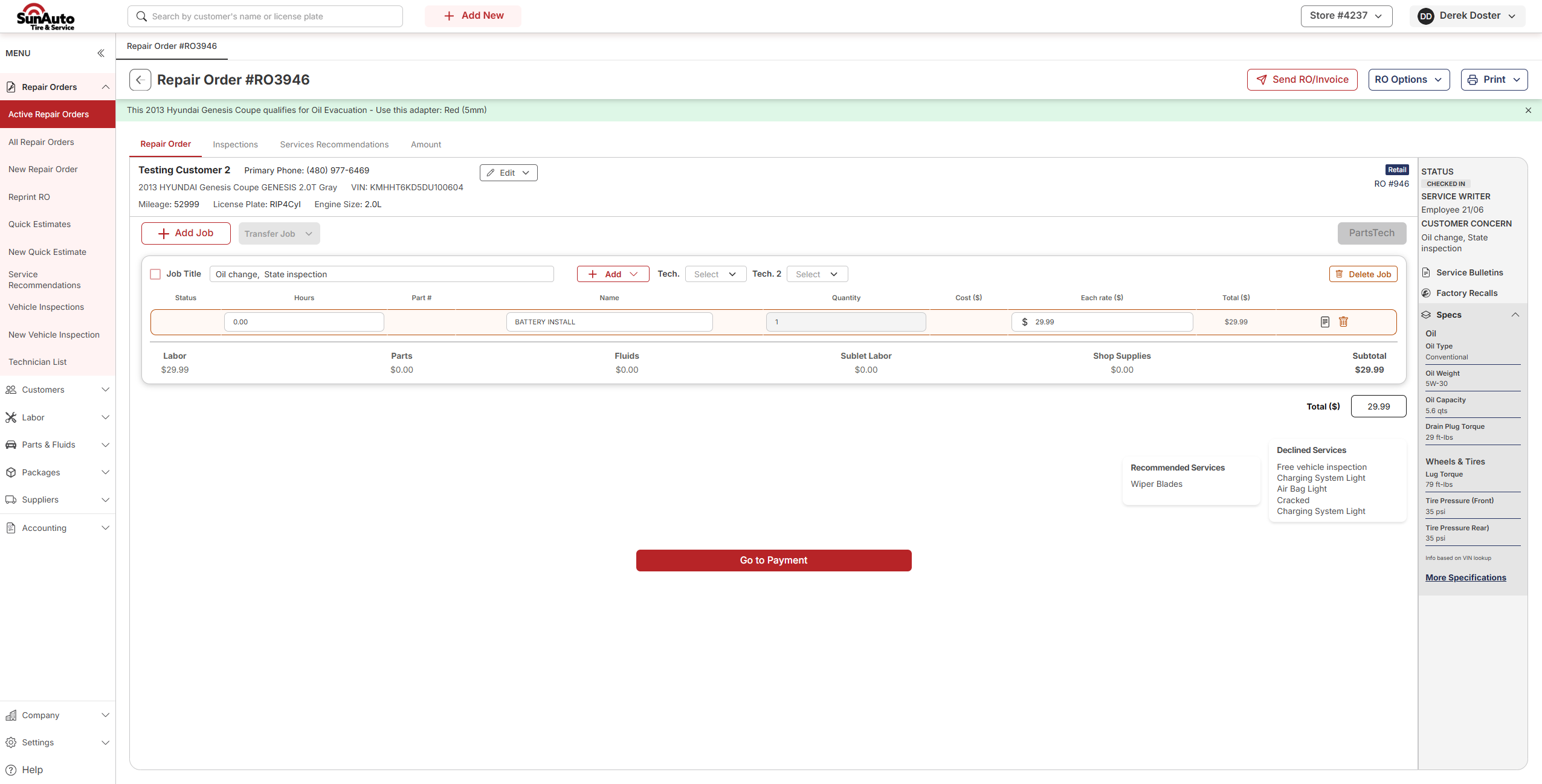Open All Repair Orders in sidebar
The image size is (1542, 784).
[x=41, y=142]
